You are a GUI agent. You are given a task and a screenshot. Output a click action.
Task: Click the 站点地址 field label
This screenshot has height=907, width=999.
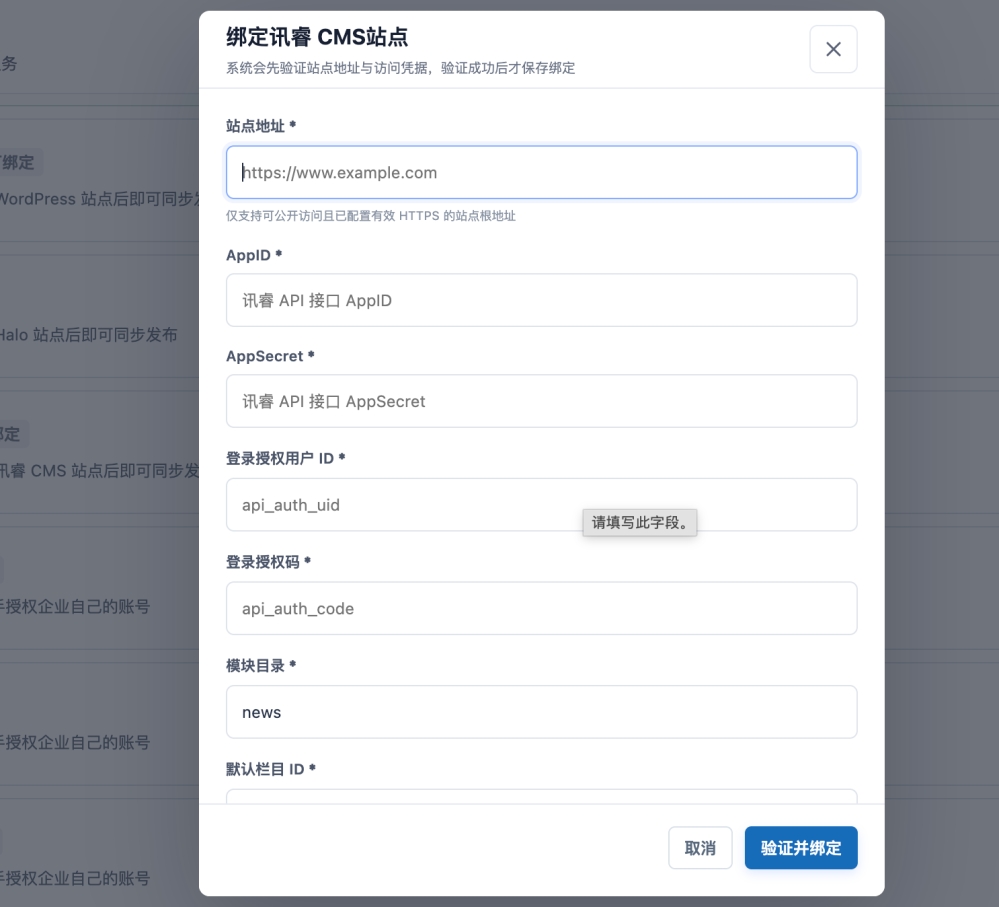(x=261, y=125)
